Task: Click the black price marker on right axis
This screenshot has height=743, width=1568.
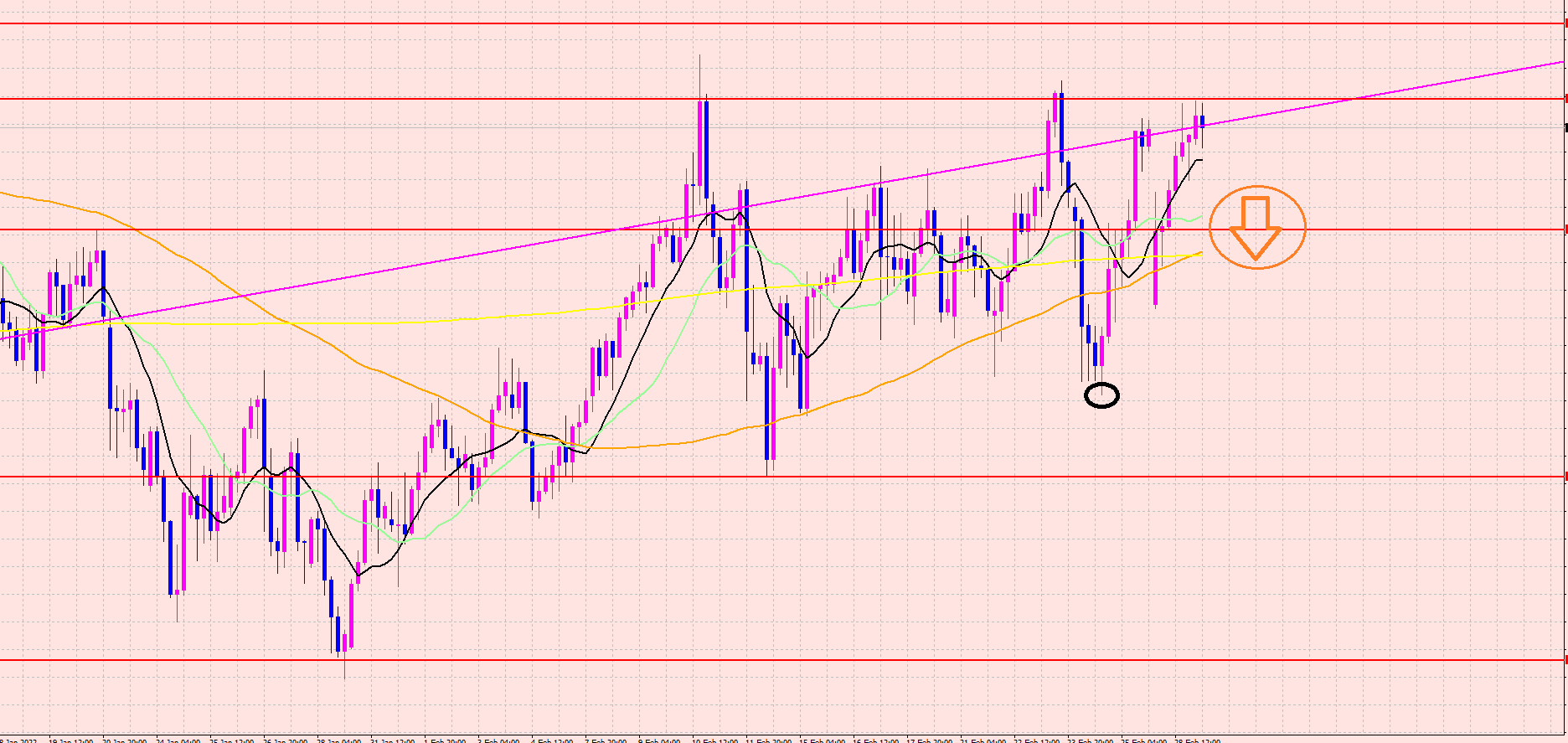Action: (x=1565, y=127)
